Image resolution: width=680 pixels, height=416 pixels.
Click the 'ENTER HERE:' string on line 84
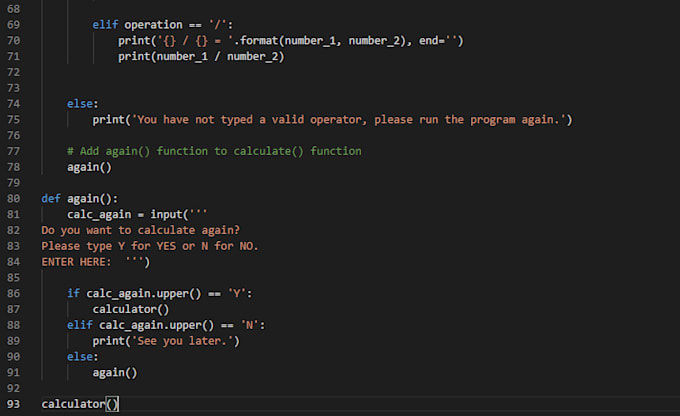(76, 262)
